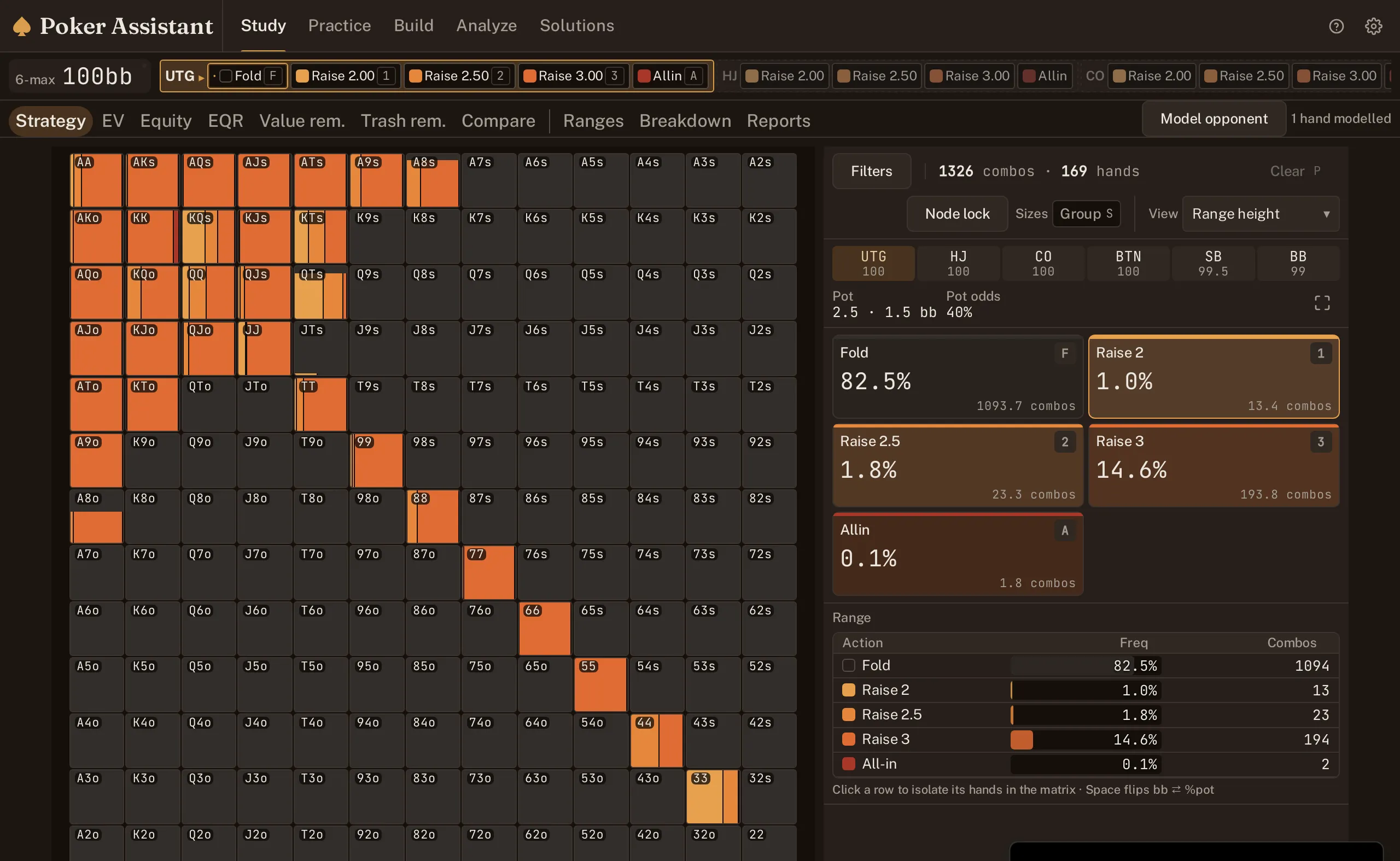Click the Node lock button
This screenshot has height=861, width=1400.
tap(957, 214)
